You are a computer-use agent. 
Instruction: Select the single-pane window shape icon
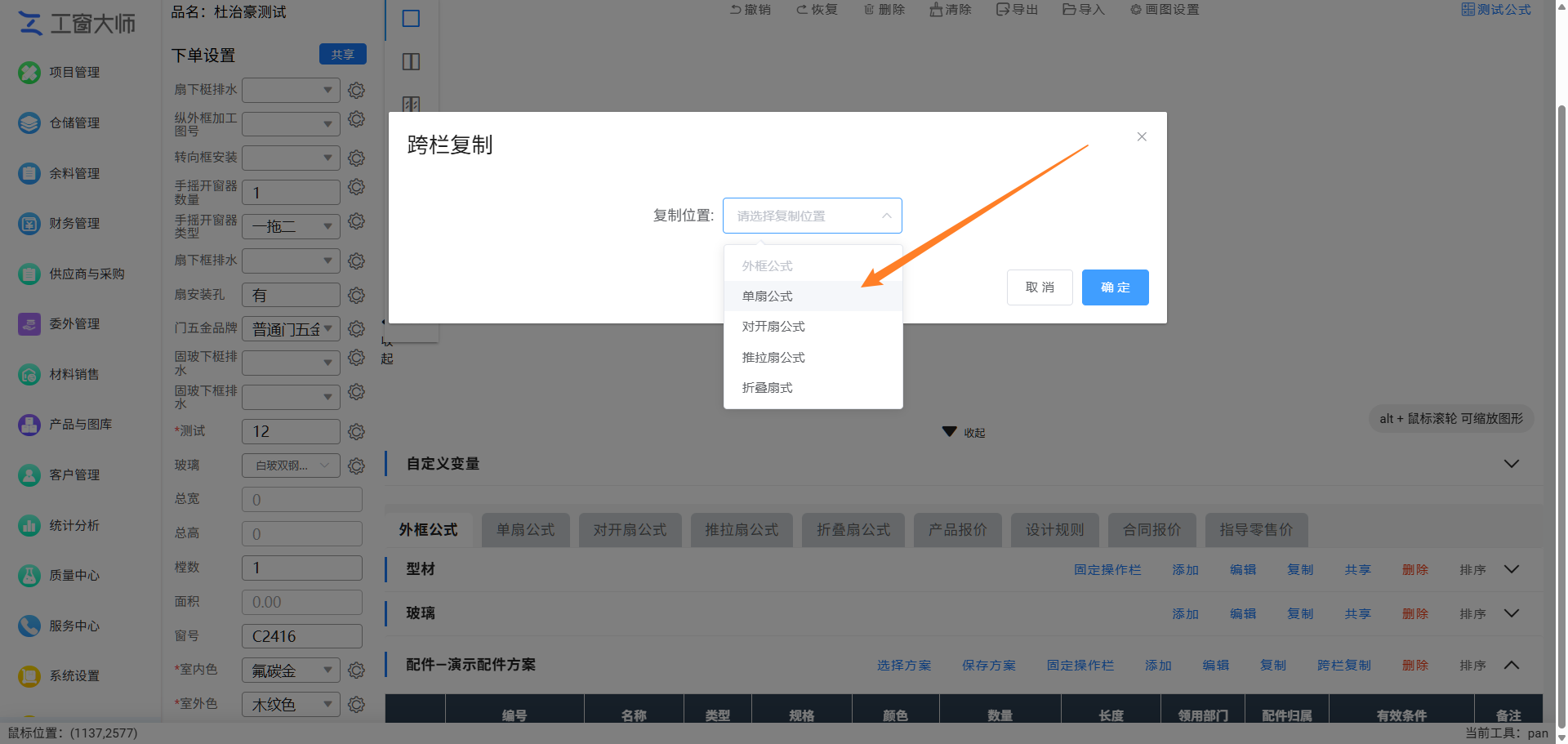411,19
